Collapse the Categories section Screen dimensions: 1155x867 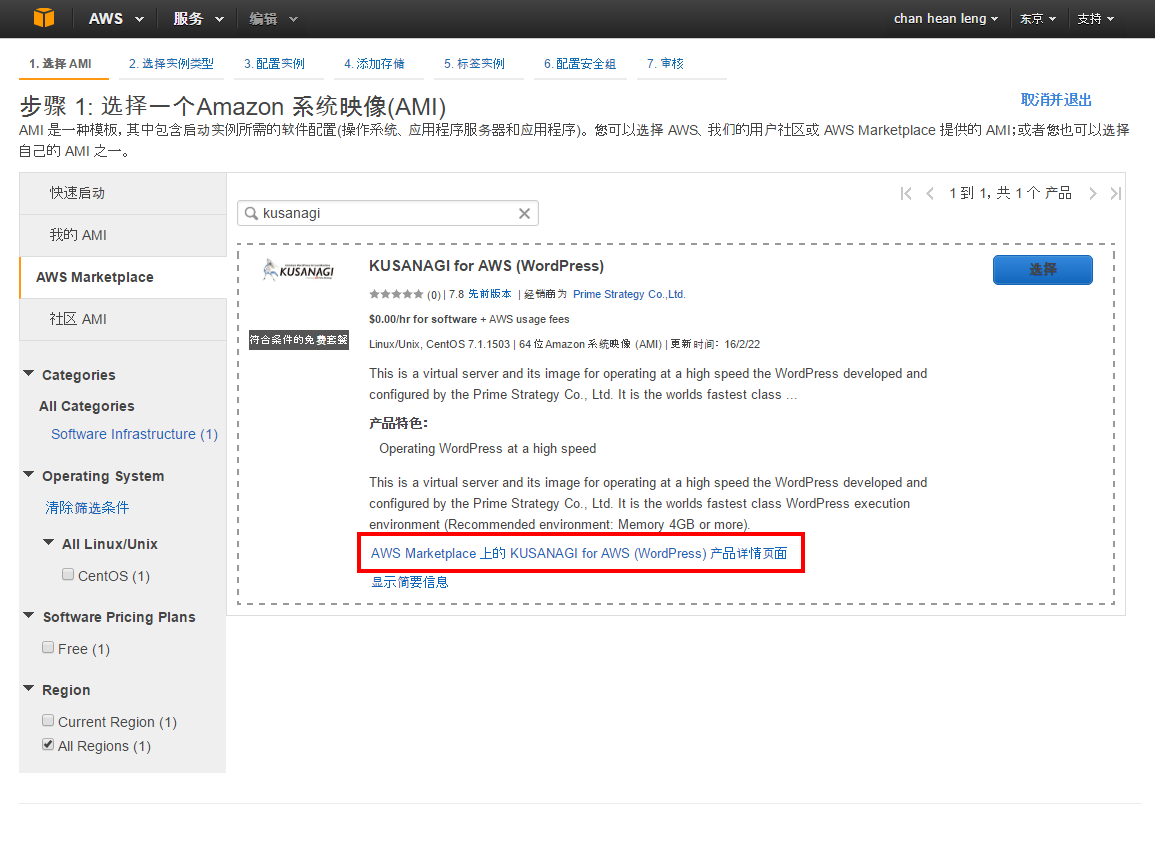(29, 373)
